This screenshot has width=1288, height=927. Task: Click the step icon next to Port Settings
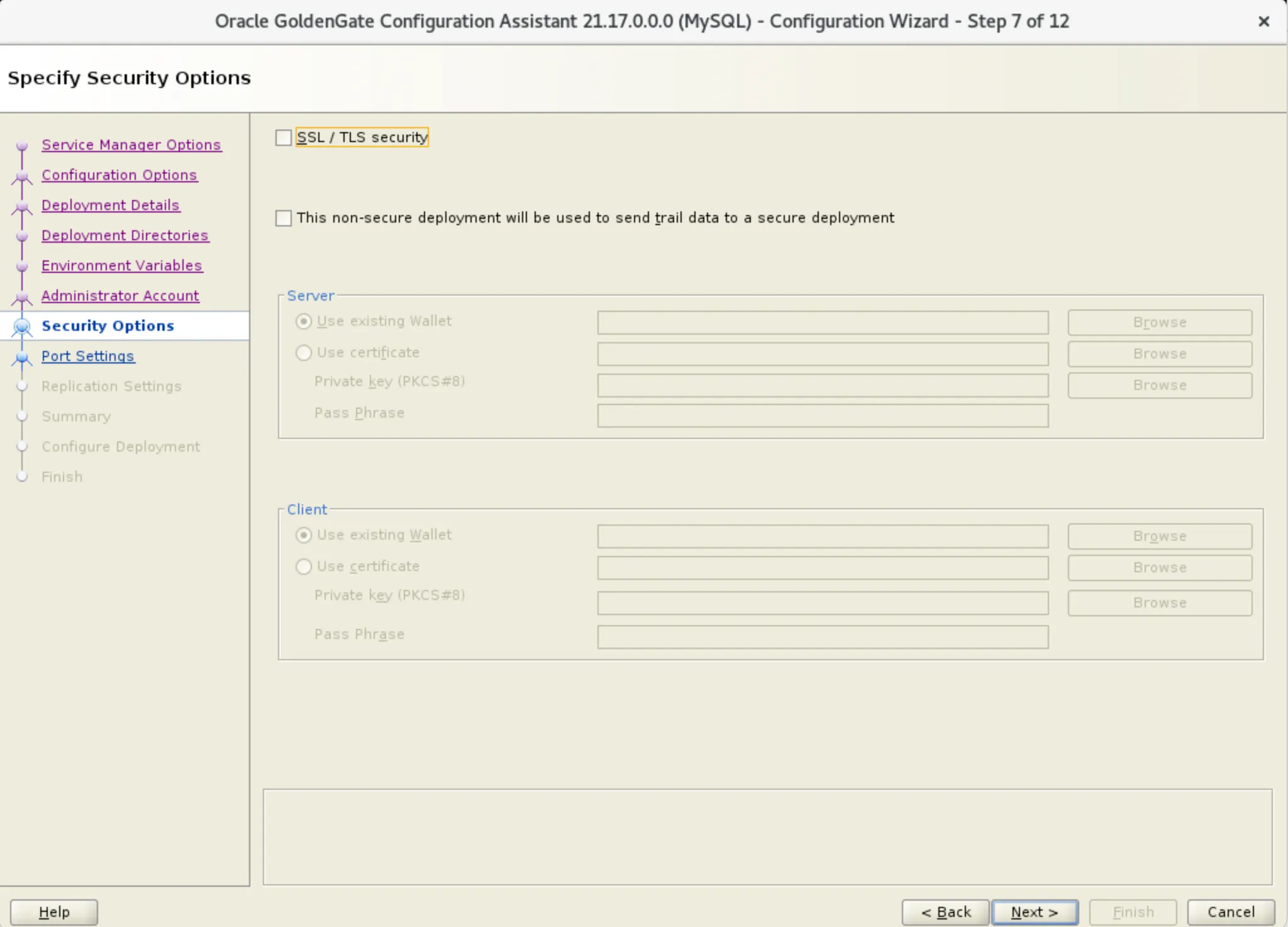pos(23,357)
